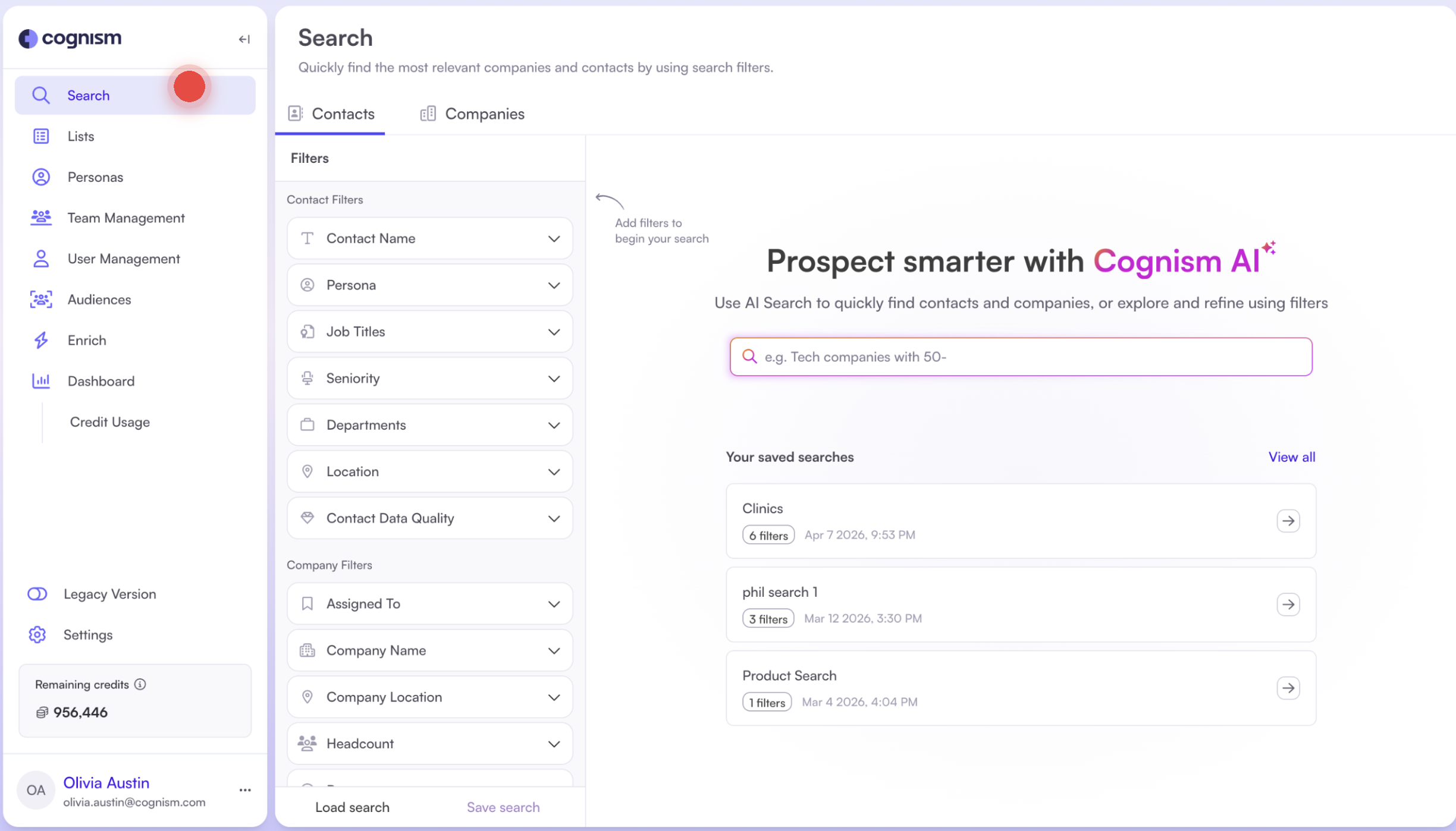
Task: Open Enrich lightning bolt icon
Action: [x=41, y=340]
